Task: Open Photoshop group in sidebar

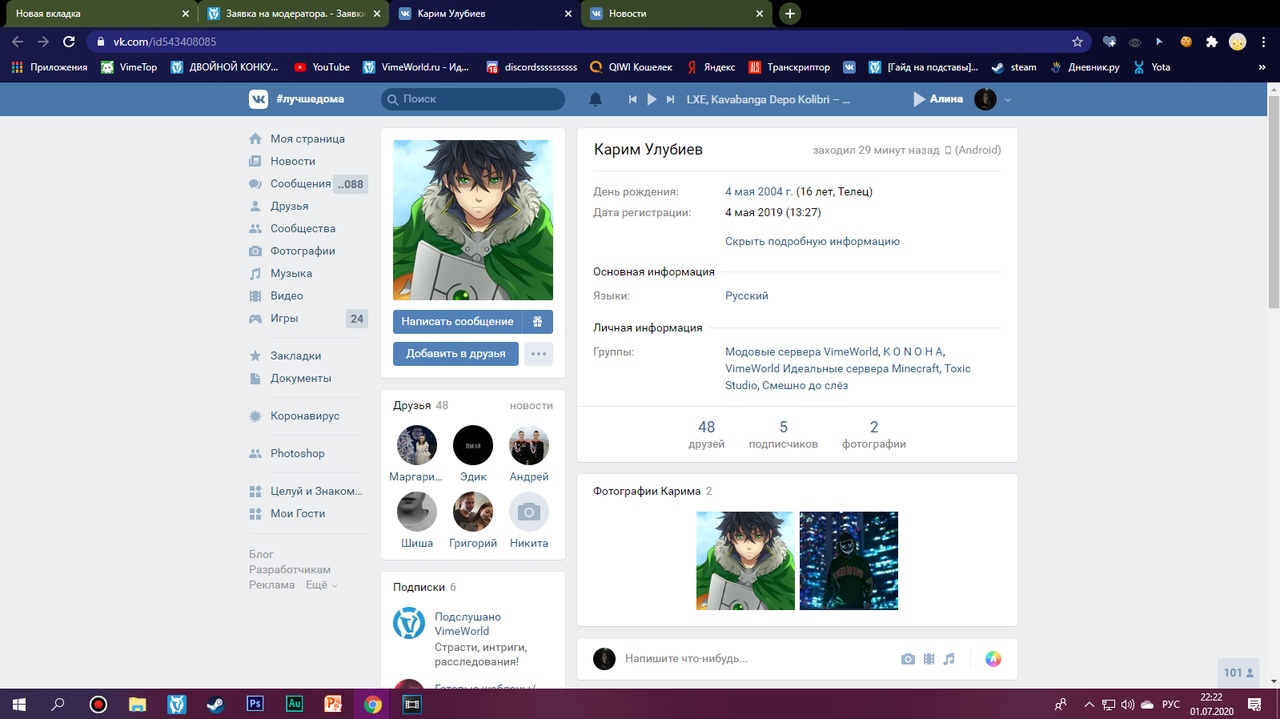Action: click(297, 453)
